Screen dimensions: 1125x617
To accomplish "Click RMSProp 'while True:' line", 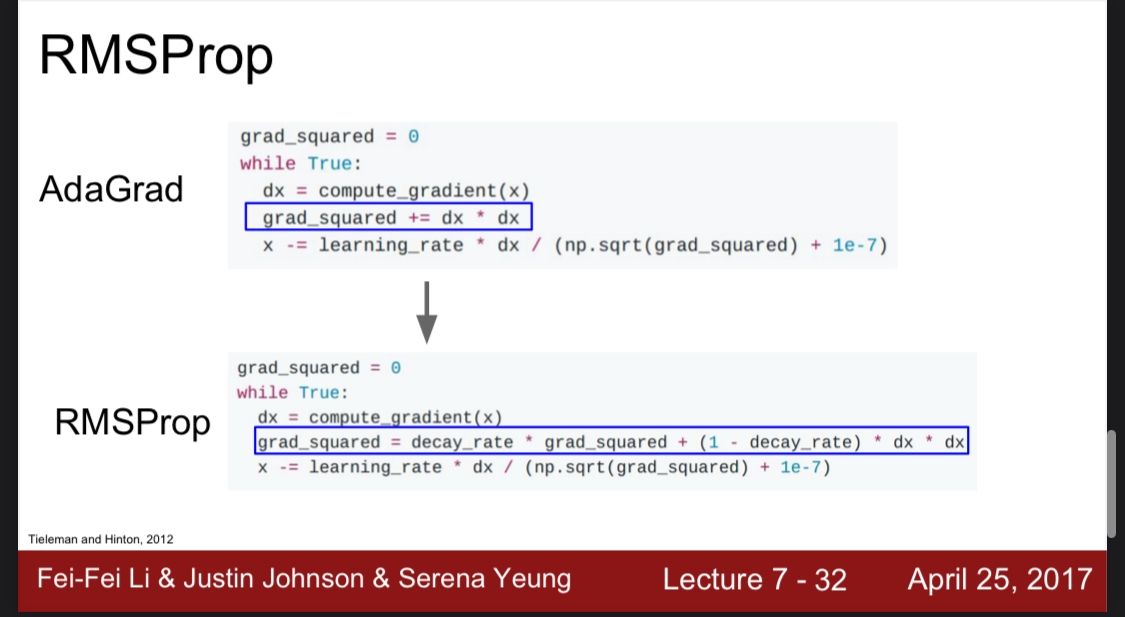I will [292, 392].
